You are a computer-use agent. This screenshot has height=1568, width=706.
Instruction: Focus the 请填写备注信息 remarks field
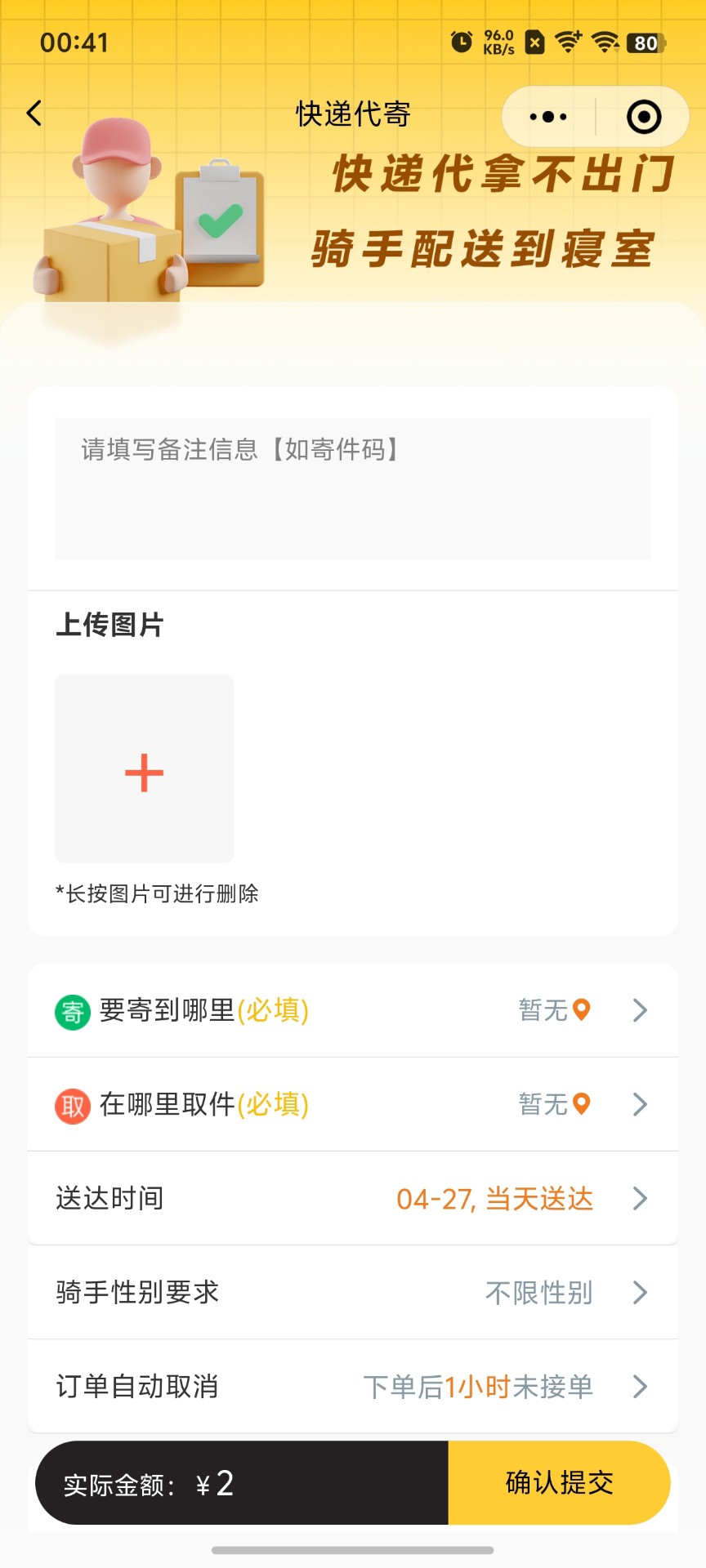tap(353, 489)
